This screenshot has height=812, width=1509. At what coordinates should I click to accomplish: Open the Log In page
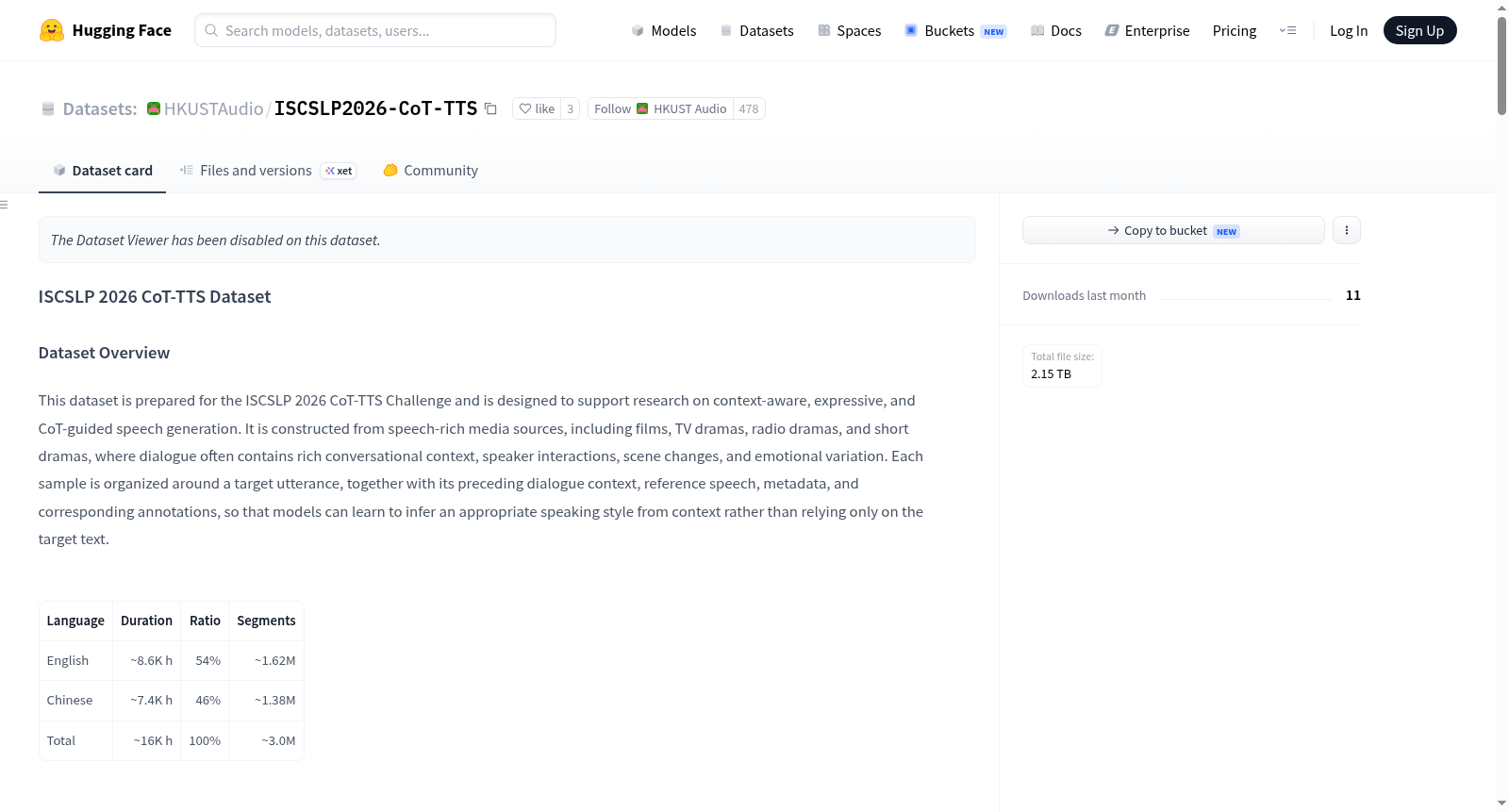pyautogui.click(x=1349, y=30)
